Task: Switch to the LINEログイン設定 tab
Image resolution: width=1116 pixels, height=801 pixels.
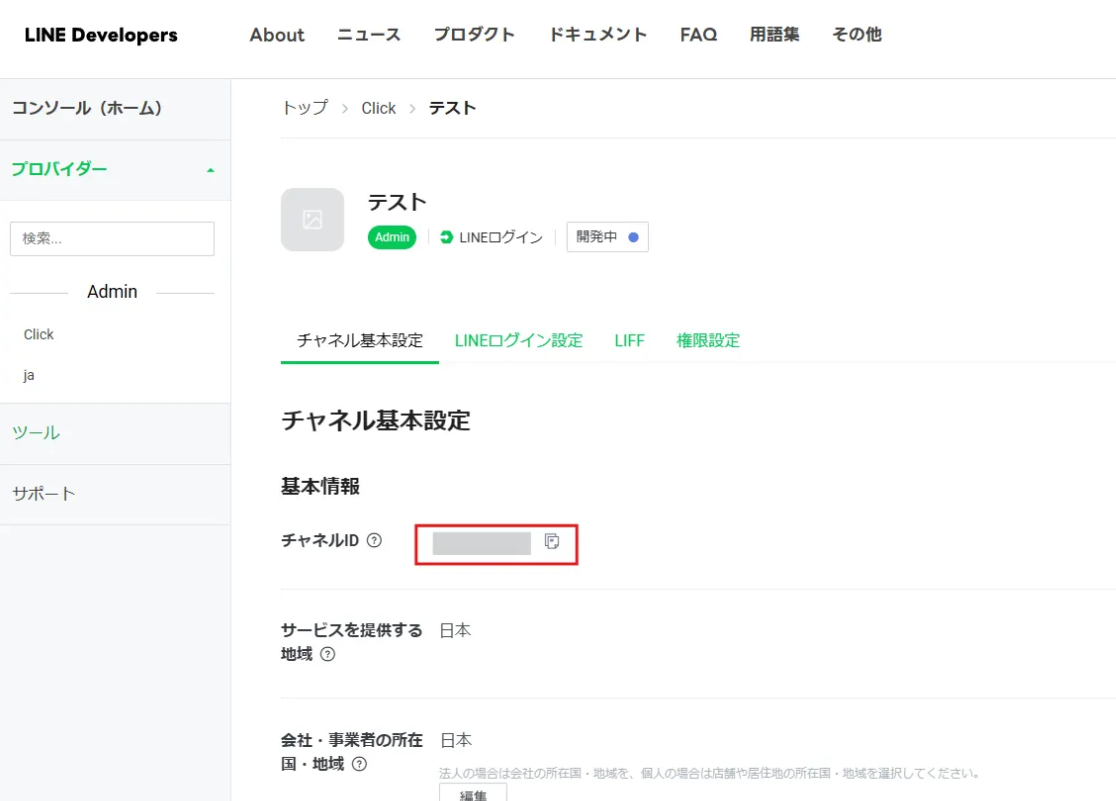Action: click(518, 341)
